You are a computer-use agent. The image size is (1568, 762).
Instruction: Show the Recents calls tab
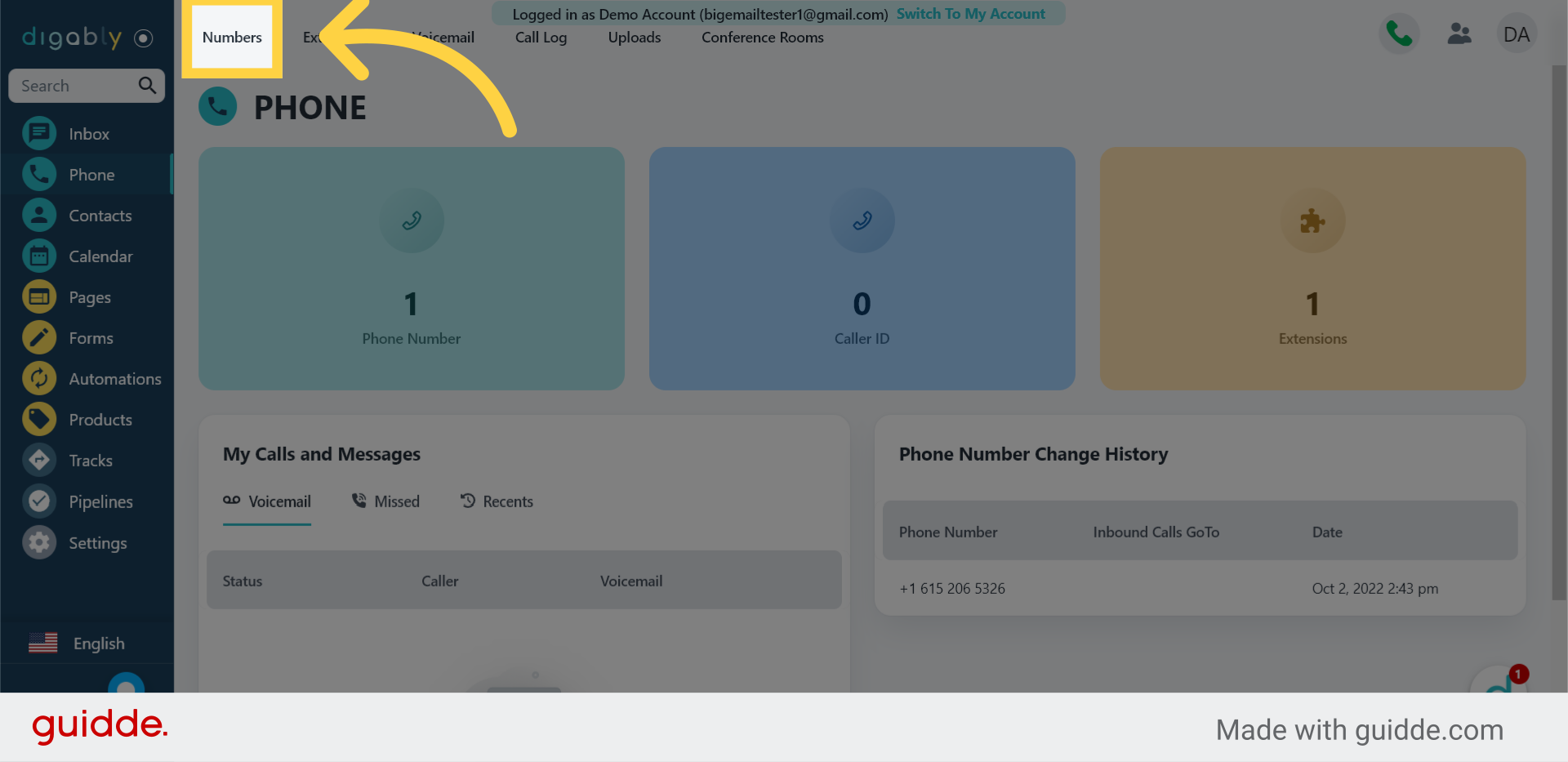[x=497, y=501]
